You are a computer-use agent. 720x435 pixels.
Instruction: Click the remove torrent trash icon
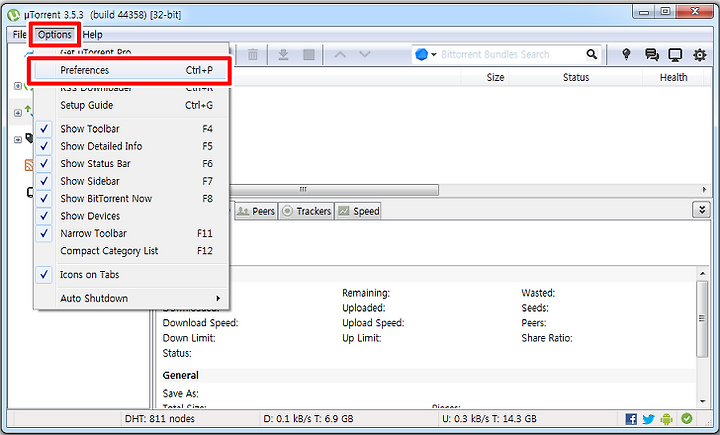253,55
